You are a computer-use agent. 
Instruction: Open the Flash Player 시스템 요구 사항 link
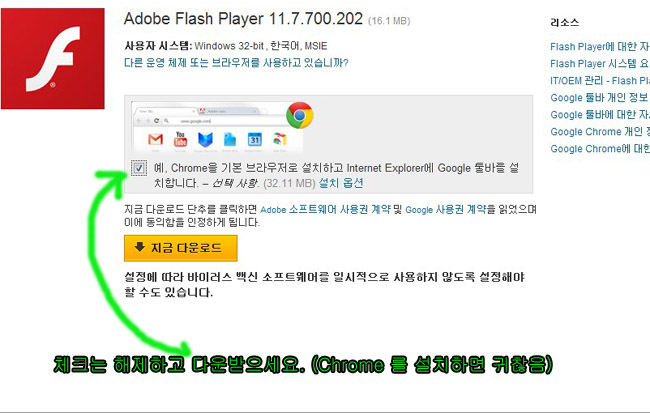600,63
